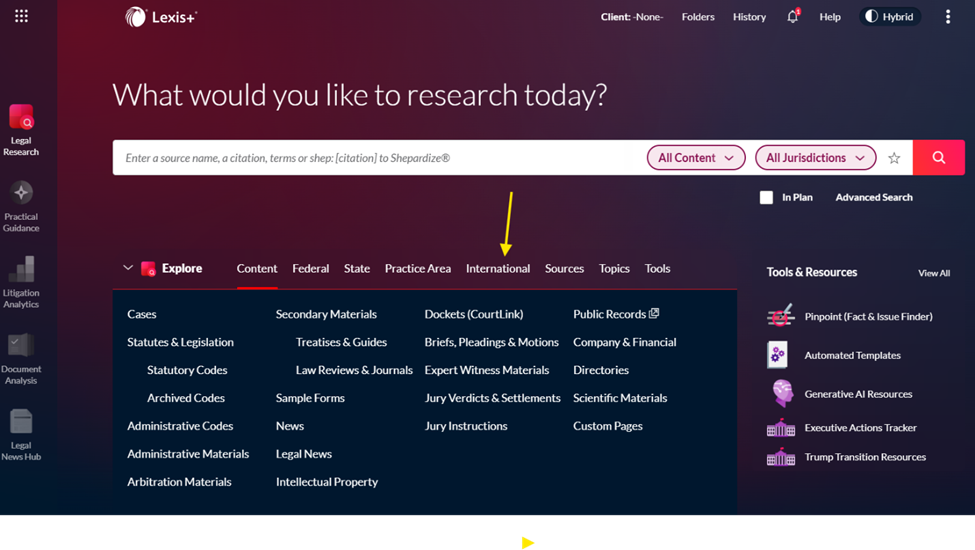Click the Generative AI Resources icon

(782, 393)
